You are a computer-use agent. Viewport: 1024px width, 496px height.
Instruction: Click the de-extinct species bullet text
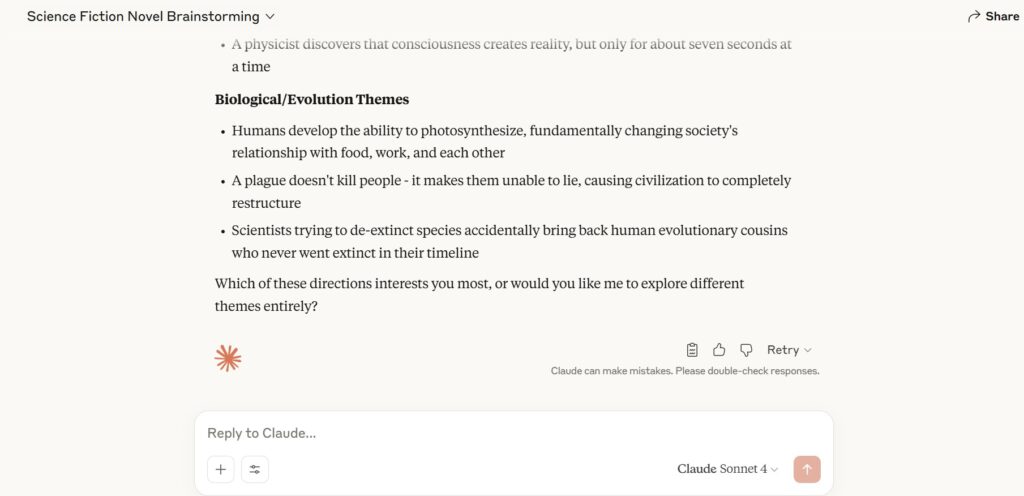click(x=509, y=241)
